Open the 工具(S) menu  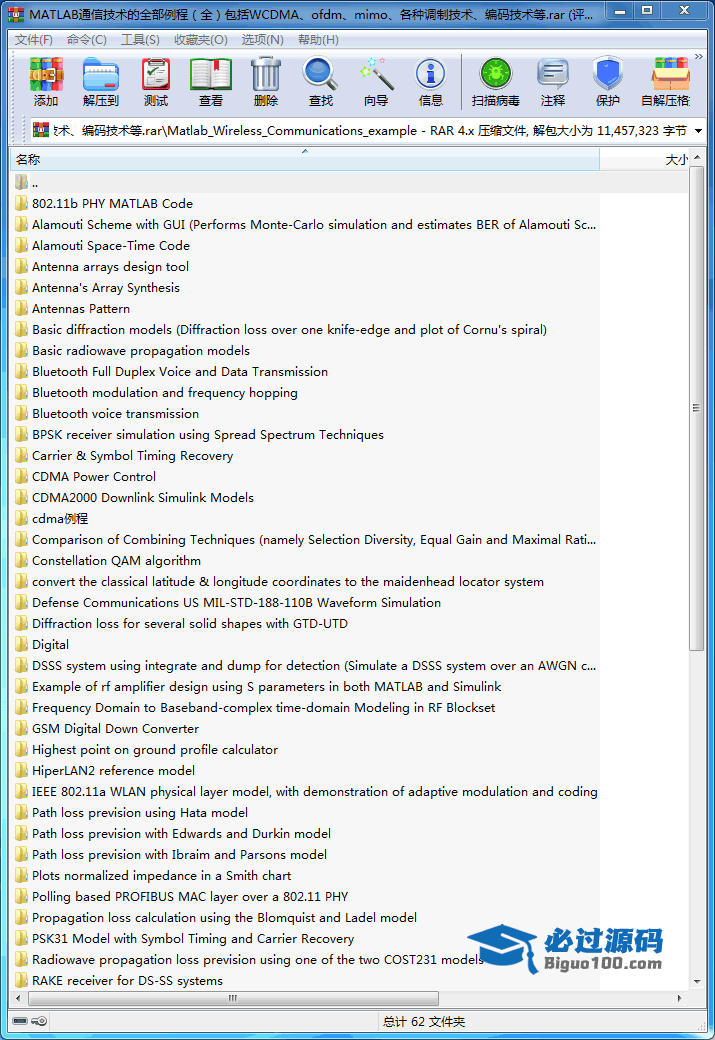pyautogui.click(x=140, y=40)
